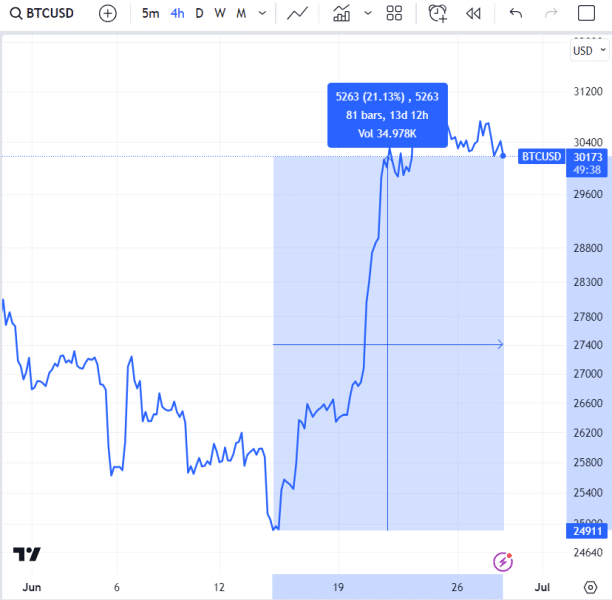Image resolution: width=612 pixels, height=600 pixels.
Task: Switch to the D daily timeframe
Action: click(x=199, y=14)
